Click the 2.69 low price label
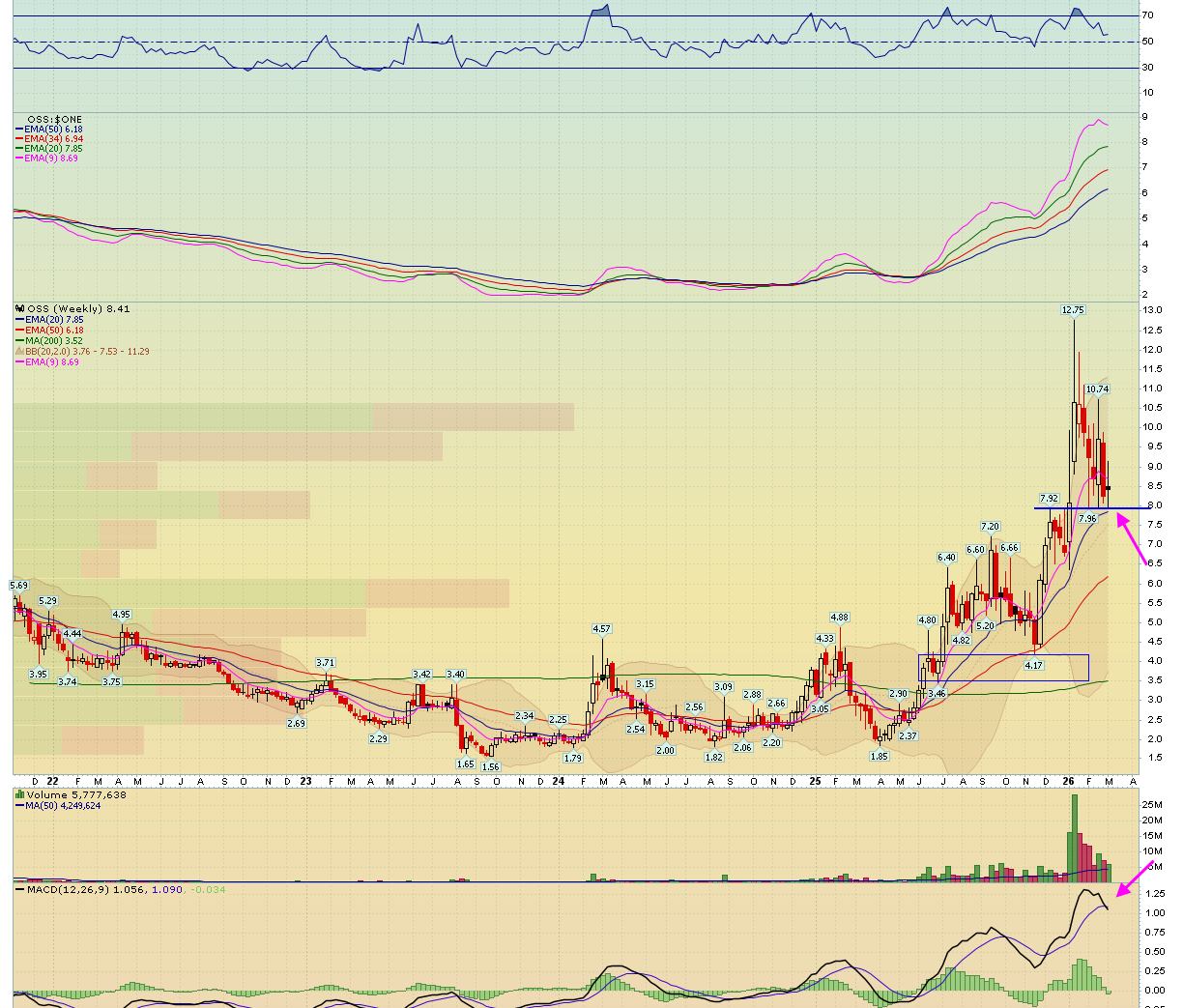The width and height of the screenshot is (1183, 1008). [x=296, y=723]
